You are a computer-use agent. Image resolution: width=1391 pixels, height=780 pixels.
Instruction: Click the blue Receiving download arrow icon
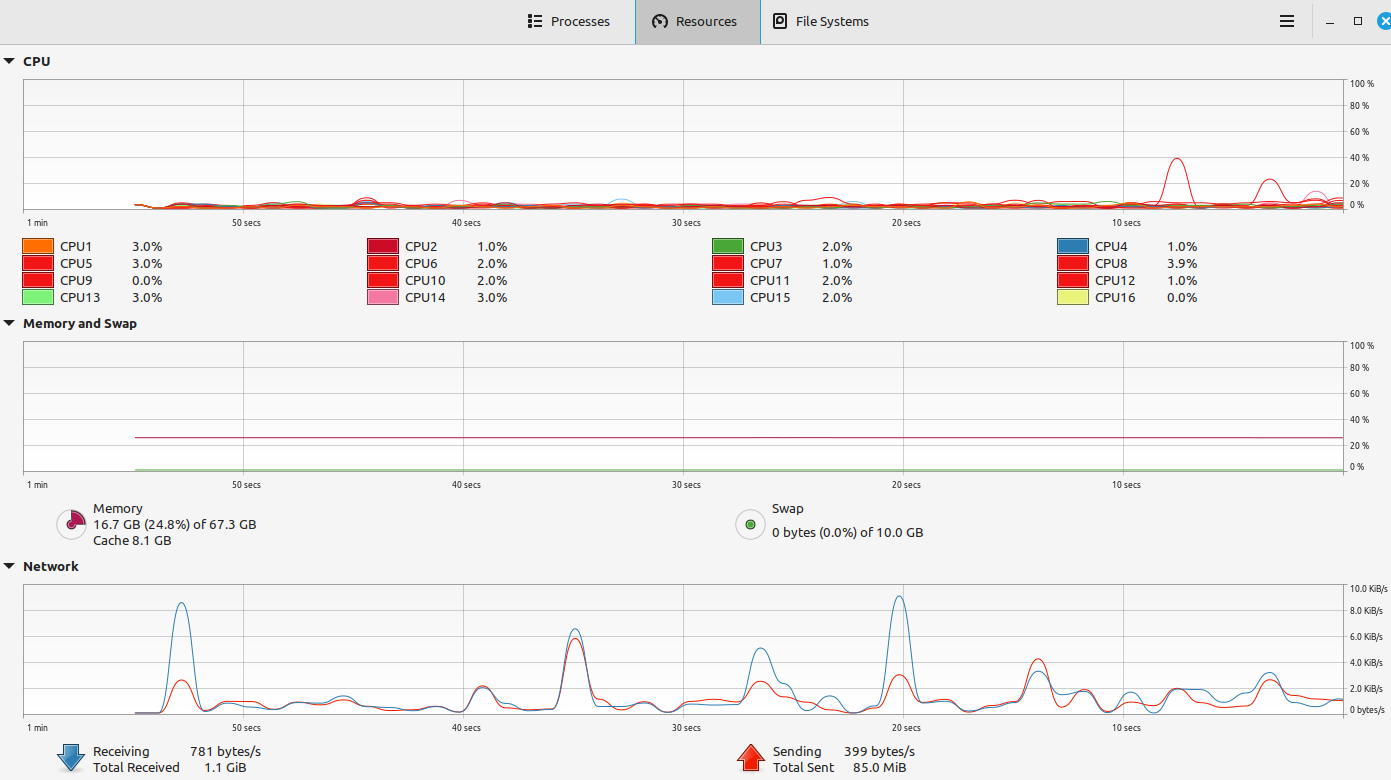tap(71, 758)
